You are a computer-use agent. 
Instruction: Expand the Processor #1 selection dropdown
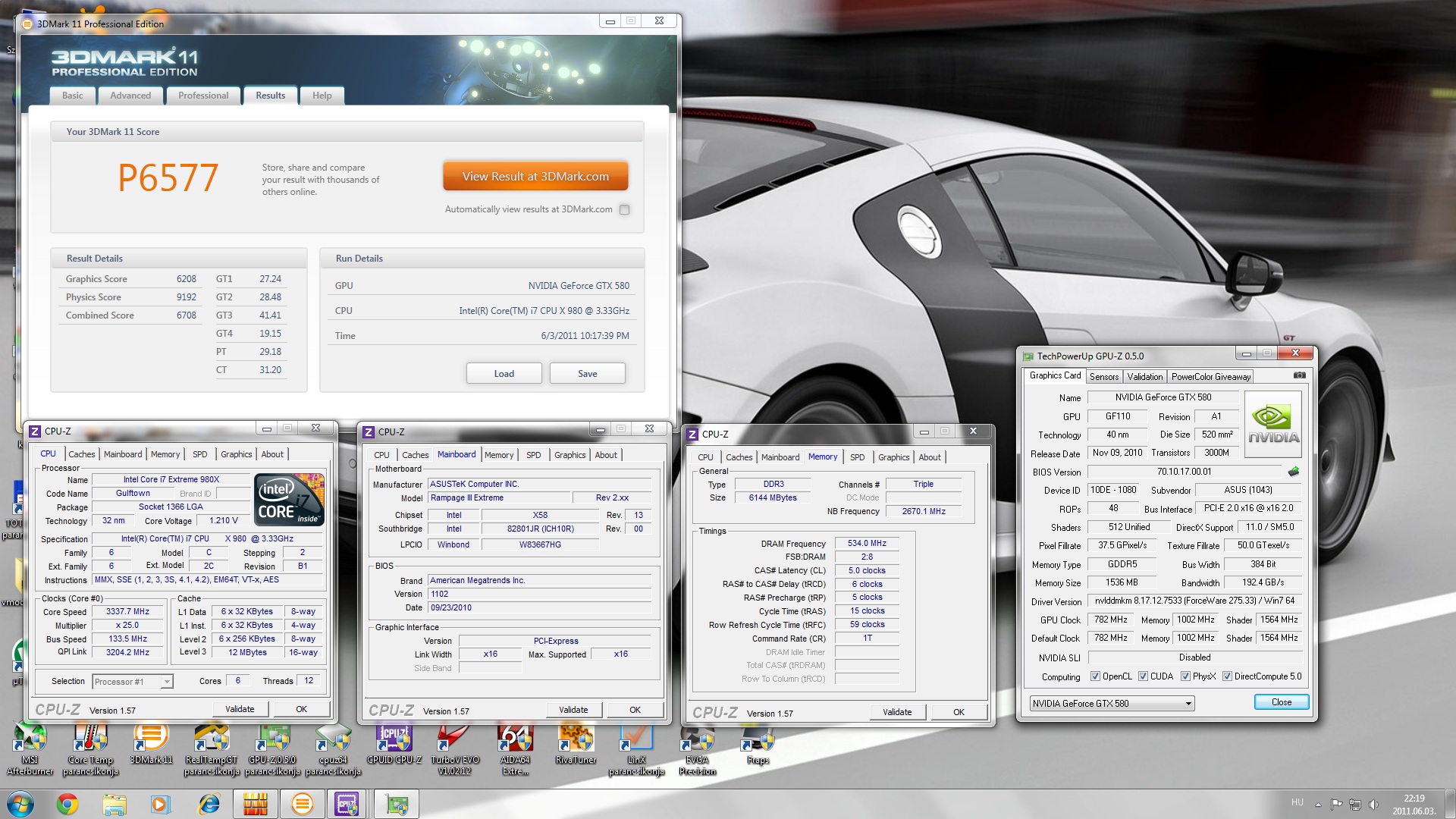click(167, 682)
